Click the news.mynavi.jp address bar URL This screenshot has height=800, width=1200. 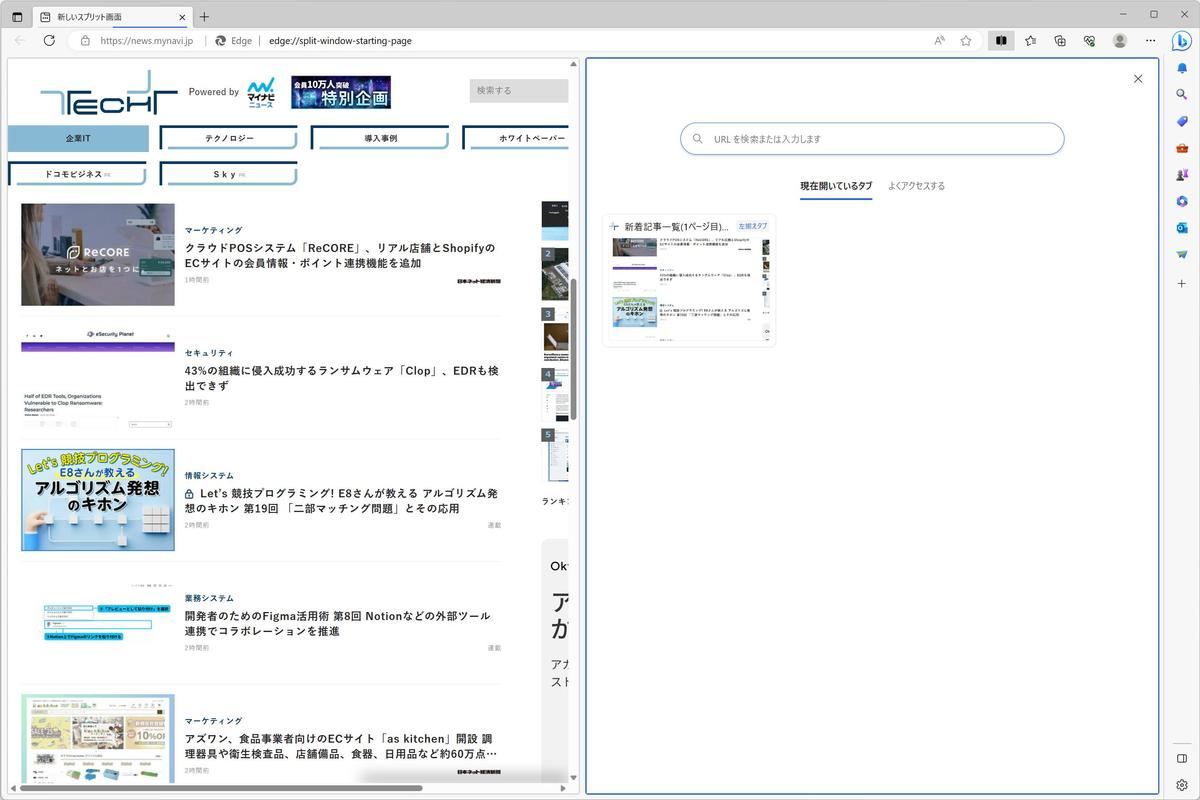(x=146, y=41)
